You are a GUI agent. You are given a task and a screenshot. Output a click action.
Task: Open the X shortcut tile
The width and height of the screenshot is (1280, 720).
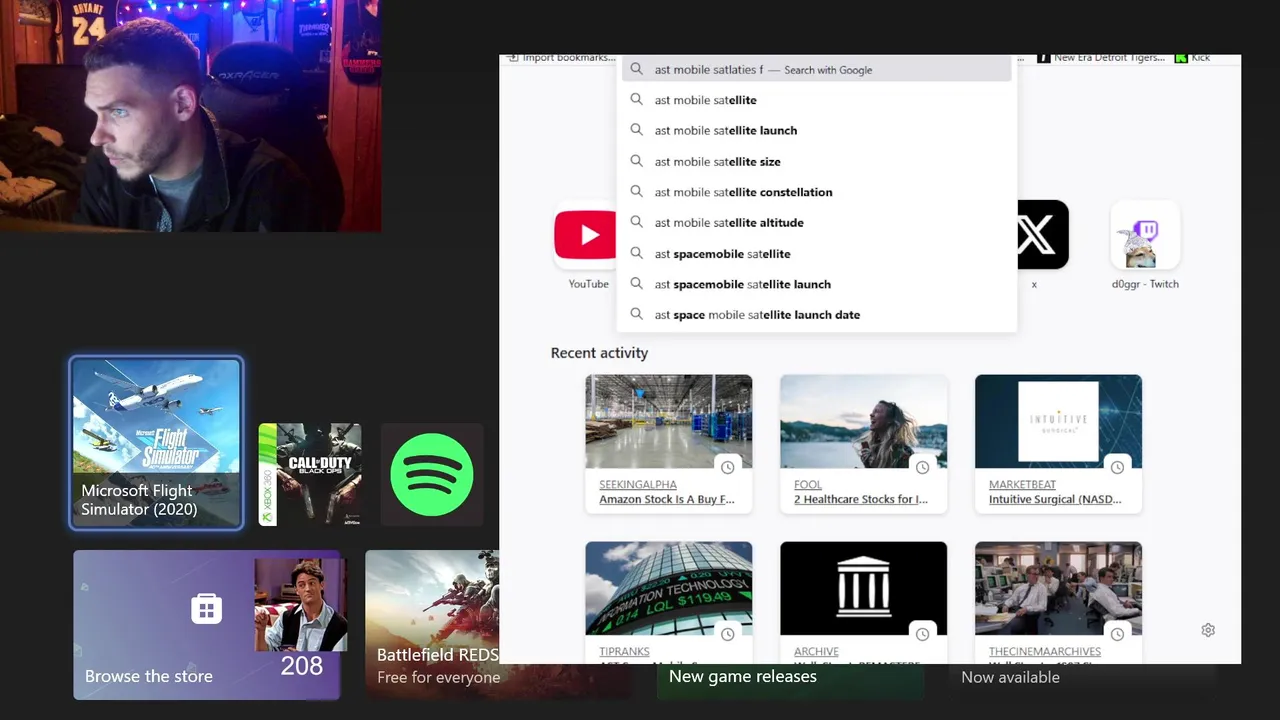(1042, 235)
